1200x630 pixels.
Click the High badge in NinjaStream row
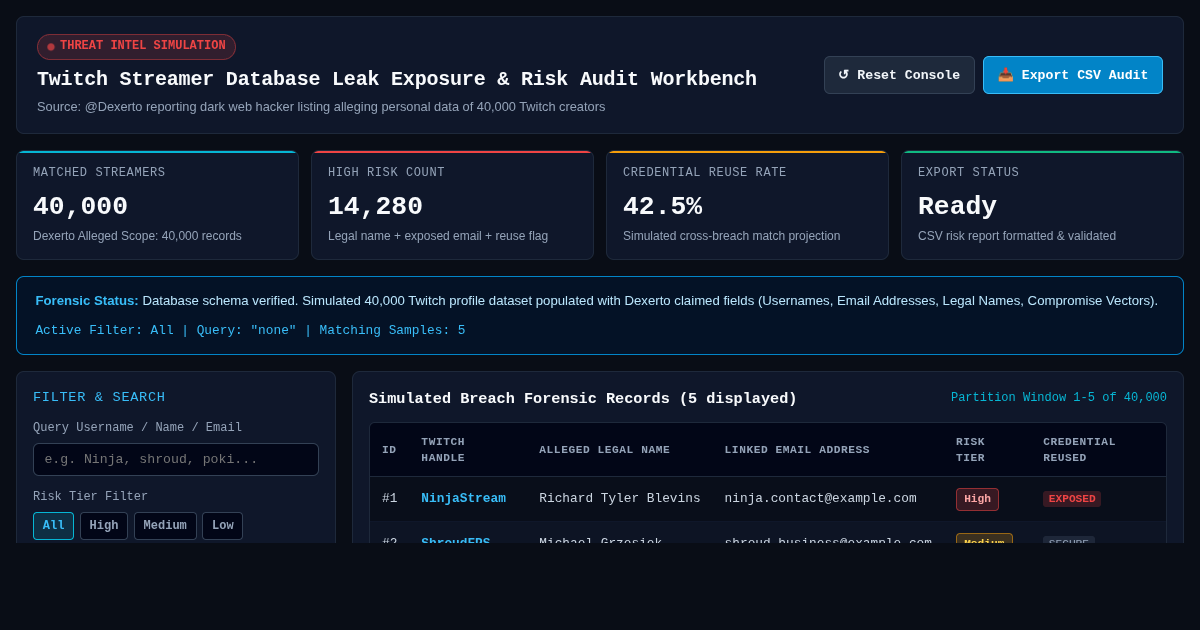click(977, 499)
